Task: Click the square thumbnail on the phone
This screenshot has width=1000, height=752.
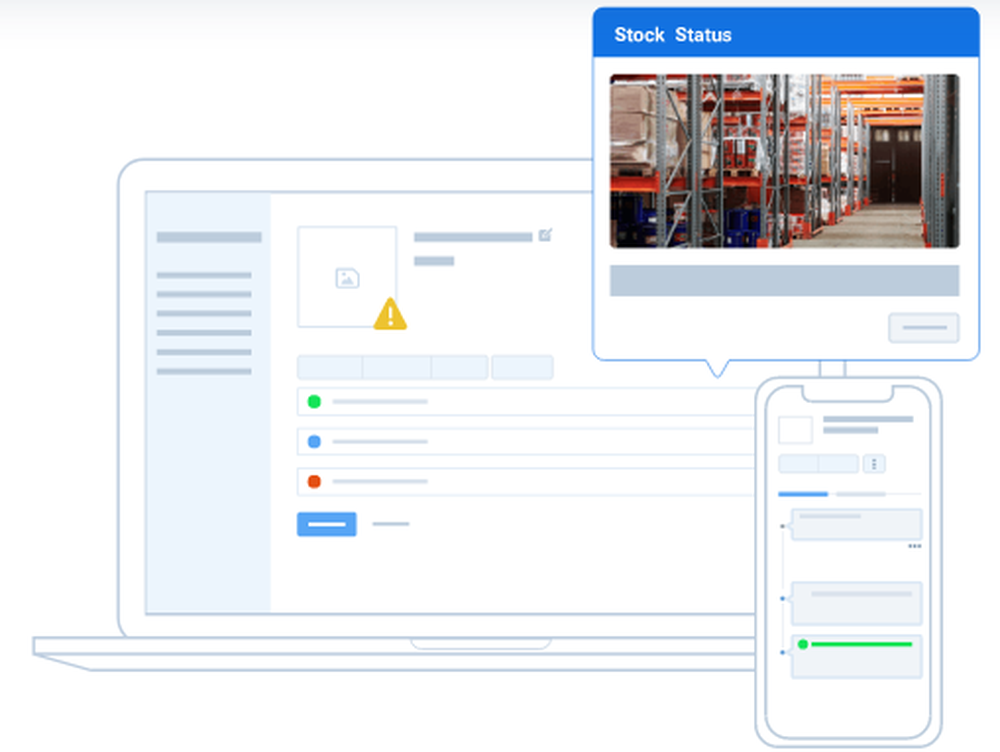Action: (x=795, y=430)
